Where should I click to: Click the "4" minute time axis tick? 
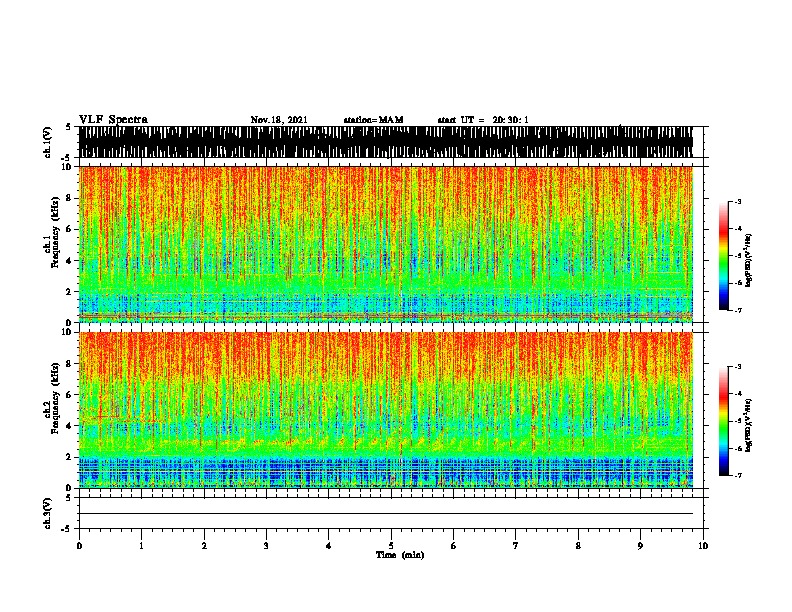329,546
